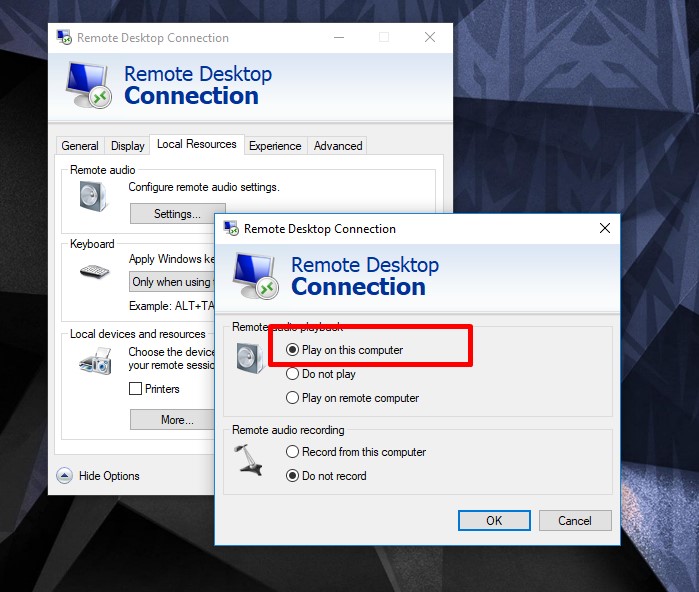Viewport: 699px width, 592px height.
Task: Cancel the audio settings dialog
Action: 575,521
